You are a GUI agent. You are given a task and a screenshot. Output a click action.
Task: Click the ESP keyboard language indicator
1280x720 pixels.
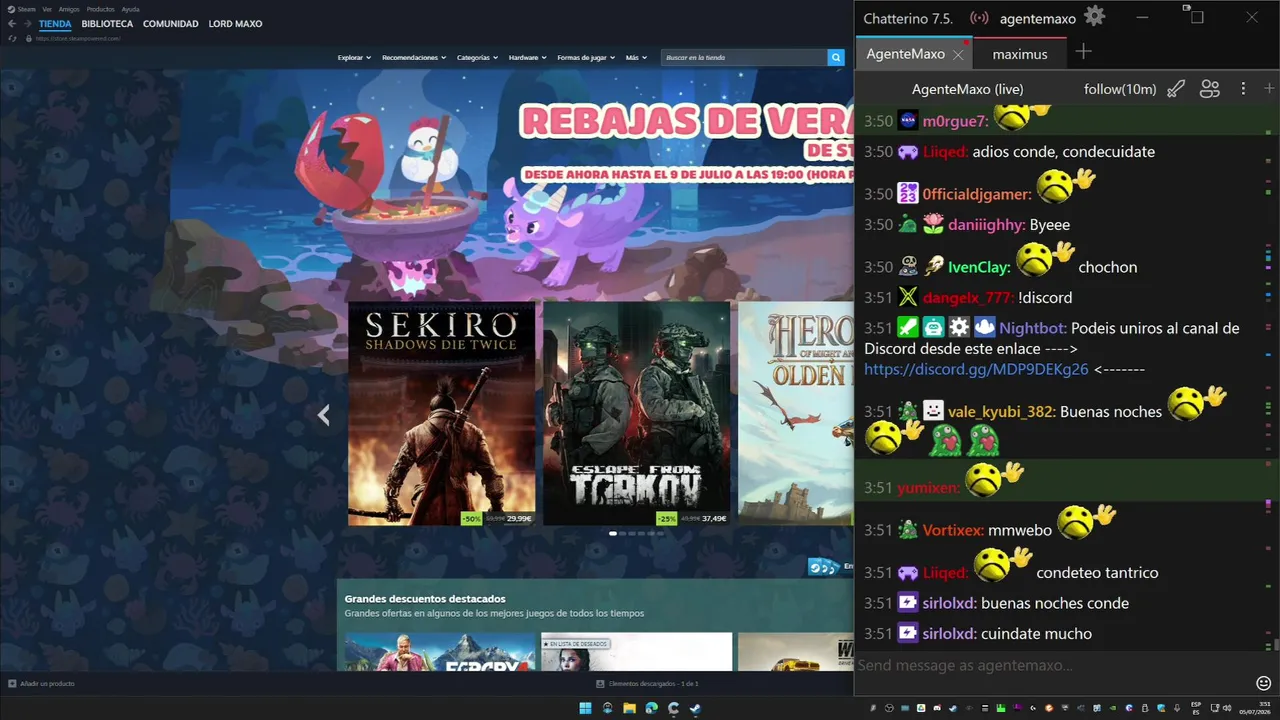point(1196,708)
